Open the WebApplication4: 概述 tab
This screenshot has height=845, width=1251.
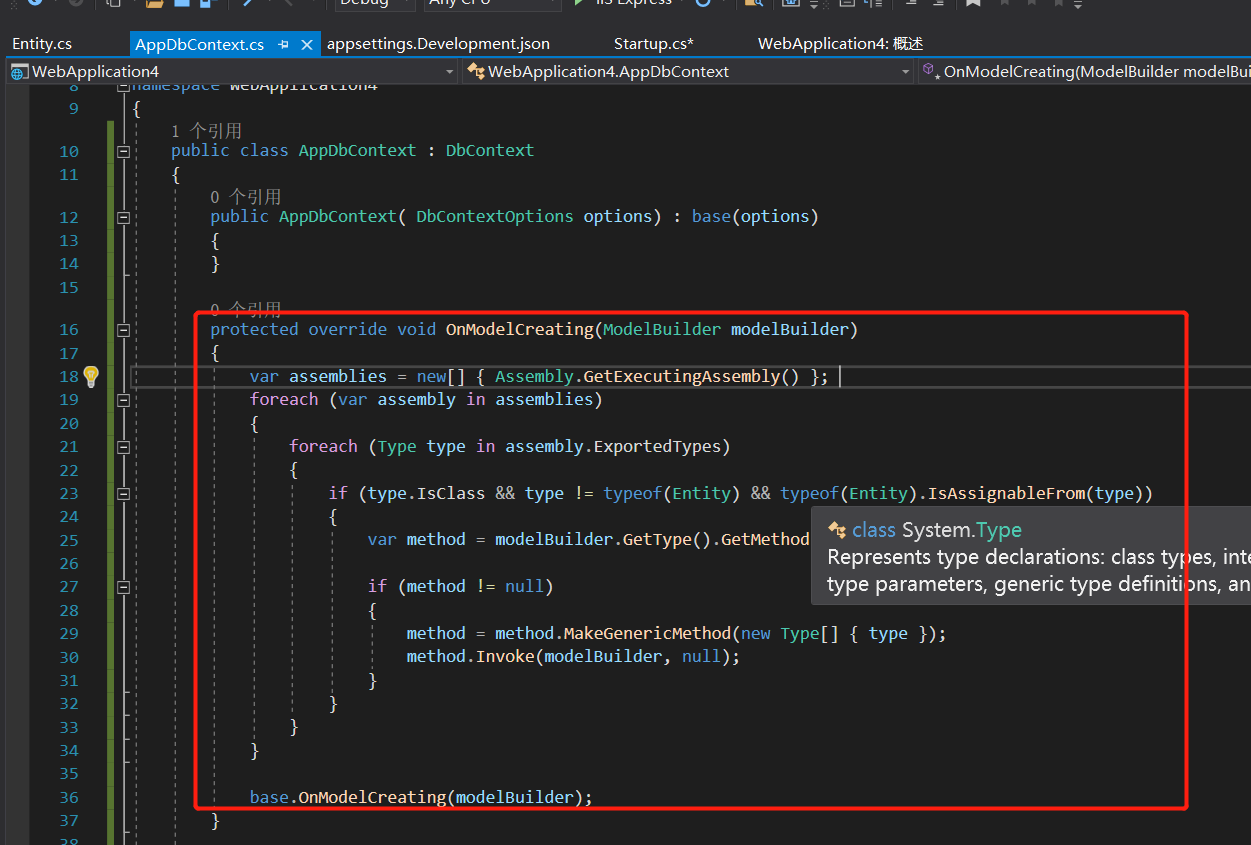(x=840, y=44)
